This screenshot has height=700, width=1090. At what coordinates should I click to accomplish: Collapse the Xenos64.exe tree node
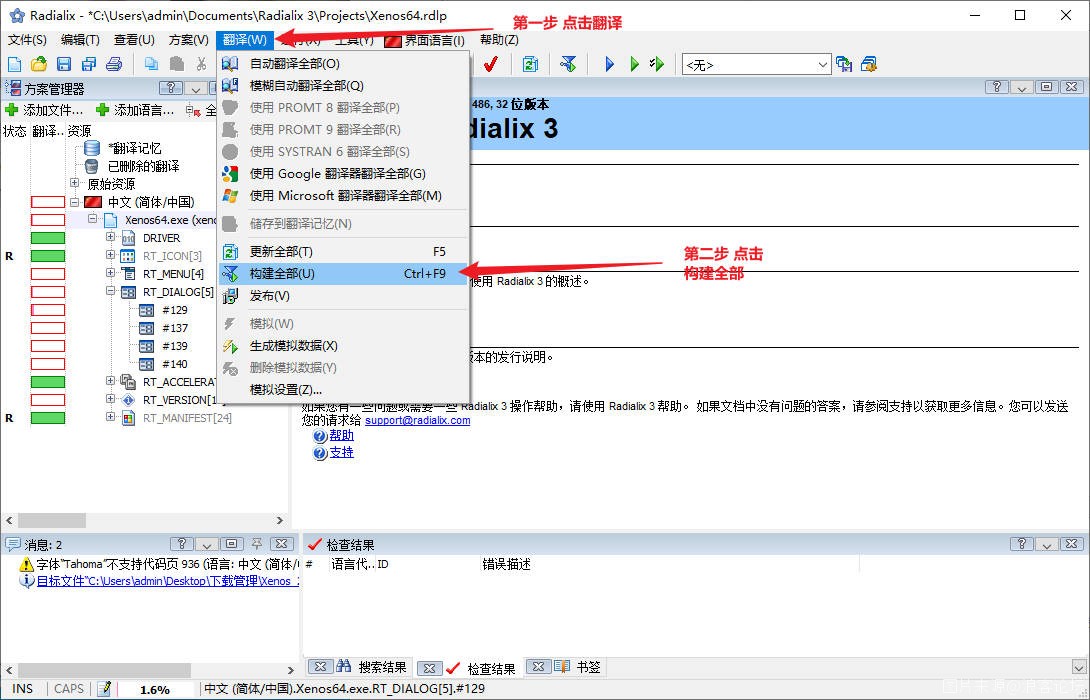tap(92, 219)
